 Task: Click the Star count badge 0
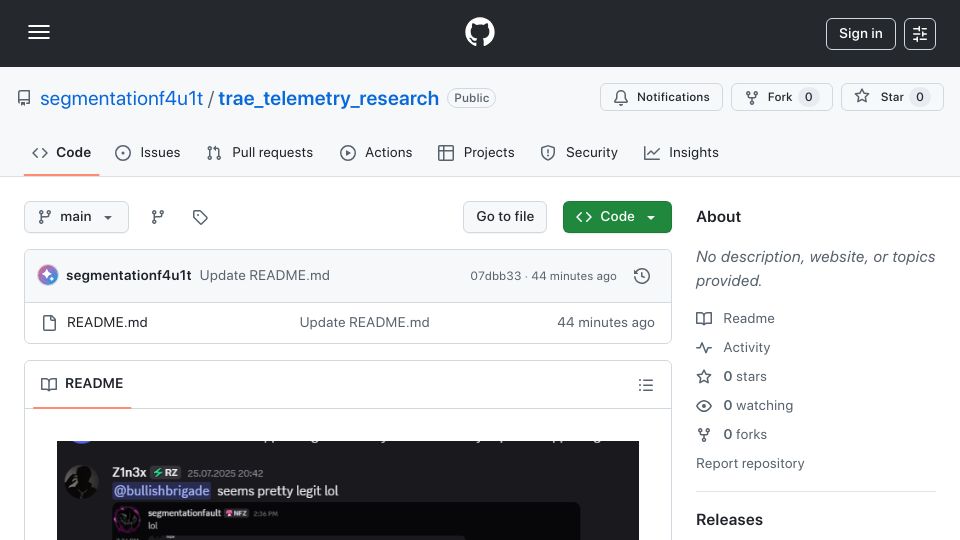pyautogui.click(x=920, y=97)
